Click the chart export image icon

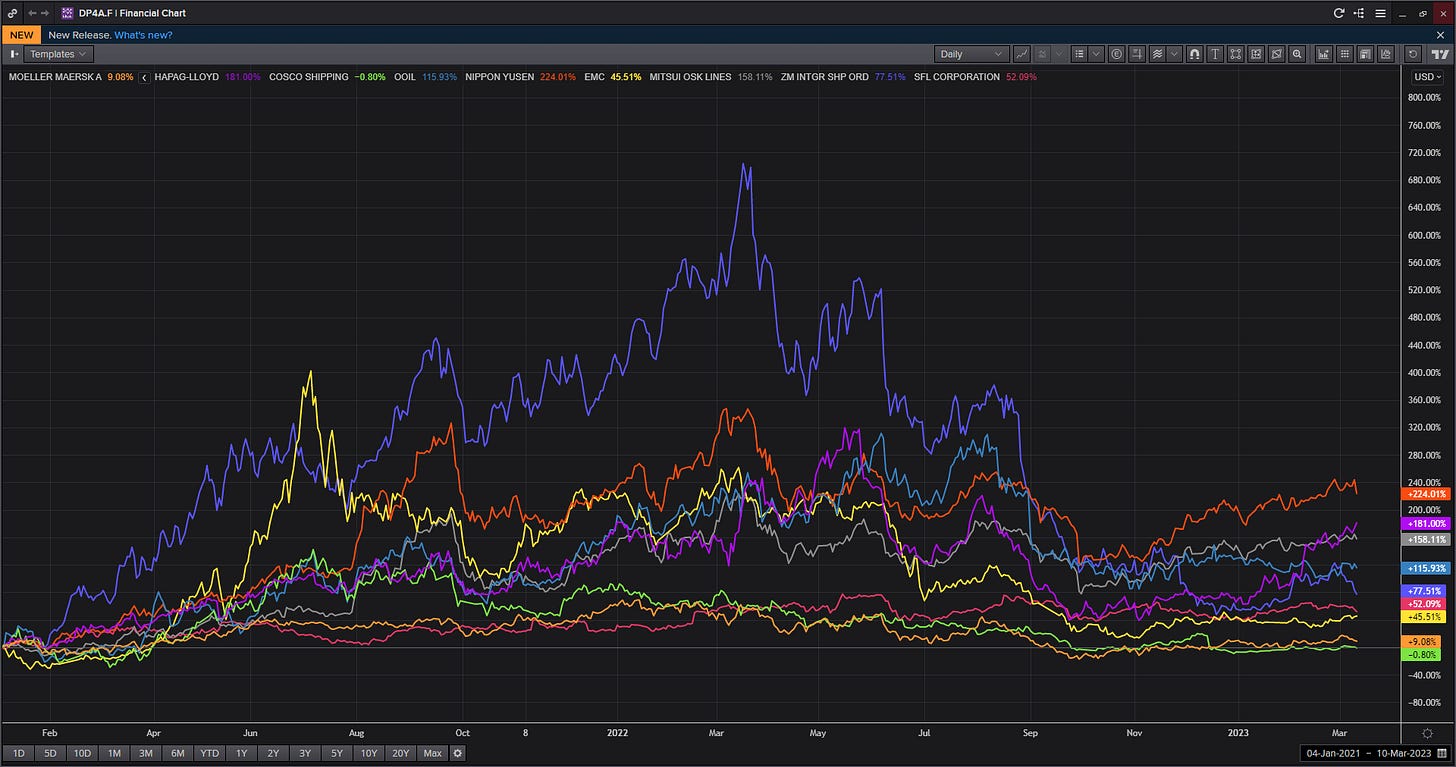coord(1385,54)
